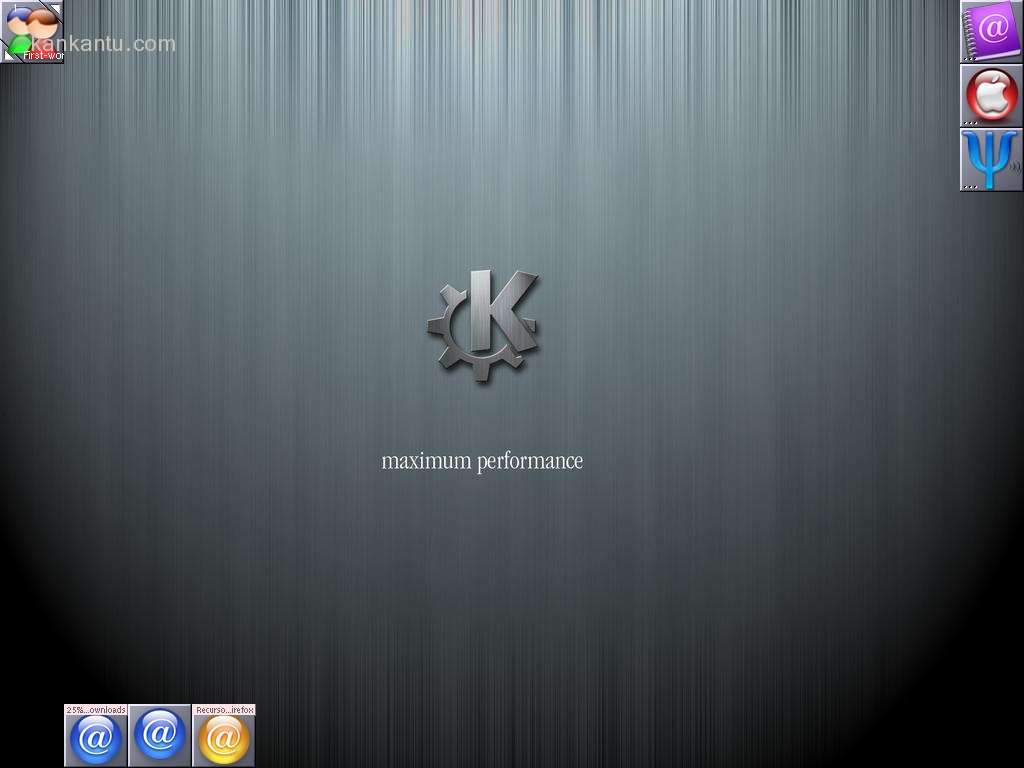Launch the red Apple orb dock app
The width and height of the screenshot is (1024, 768).
[991, 96]
